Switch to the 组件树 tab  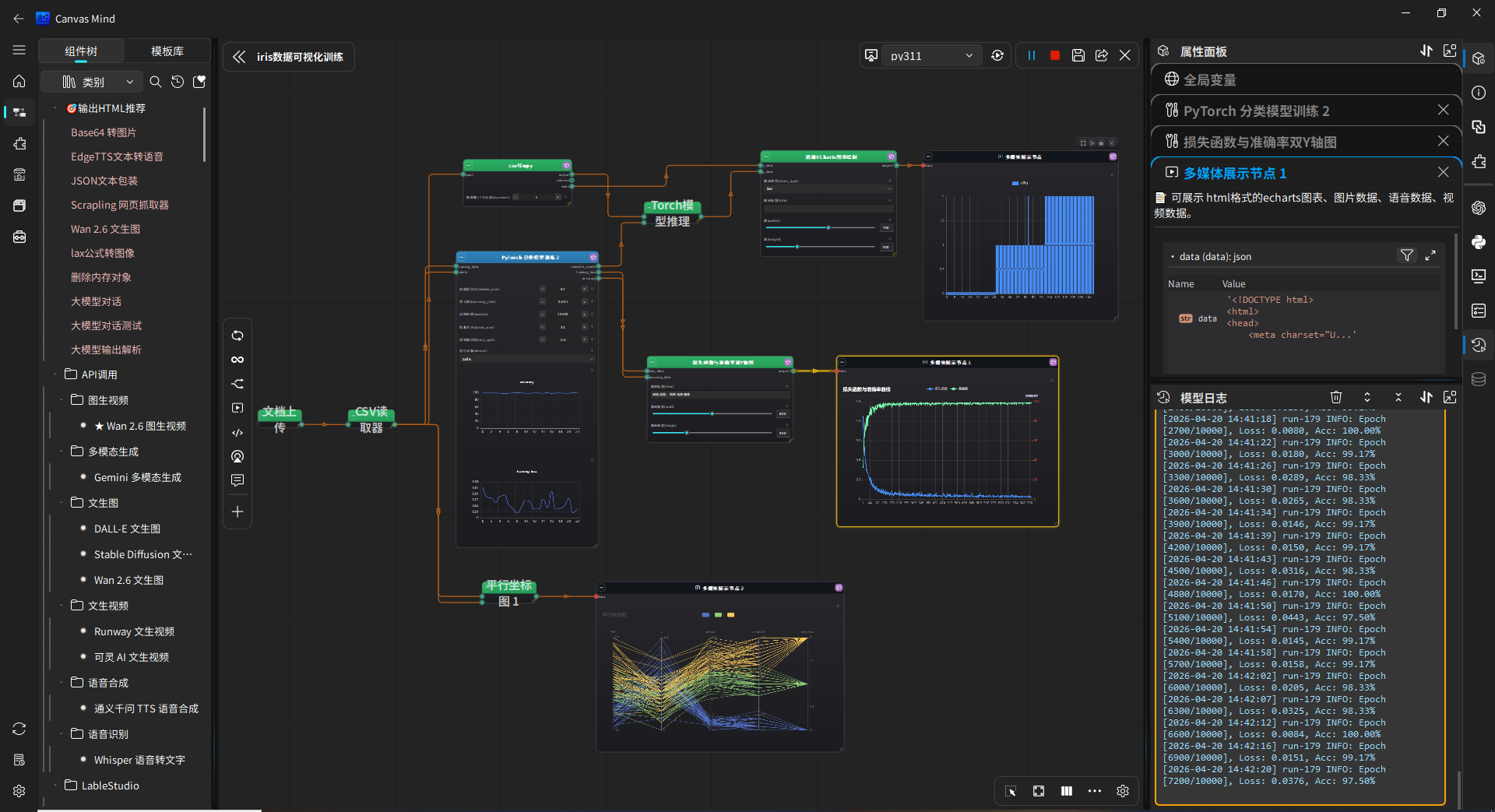click(x=81, y=51)
